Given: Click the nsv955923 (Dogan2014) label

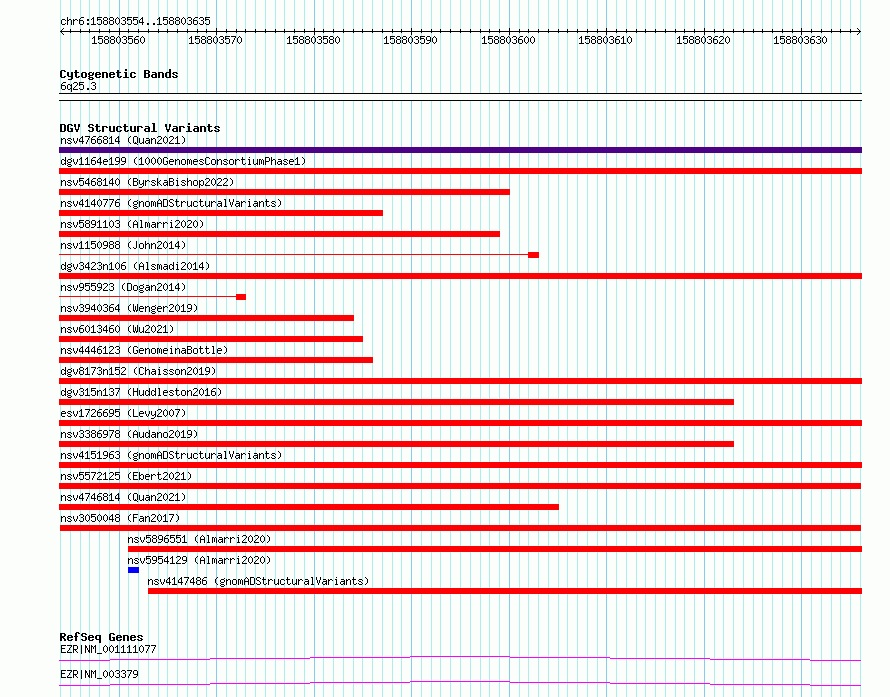Looking at the screenshot, I should click(x=123, y=287).
